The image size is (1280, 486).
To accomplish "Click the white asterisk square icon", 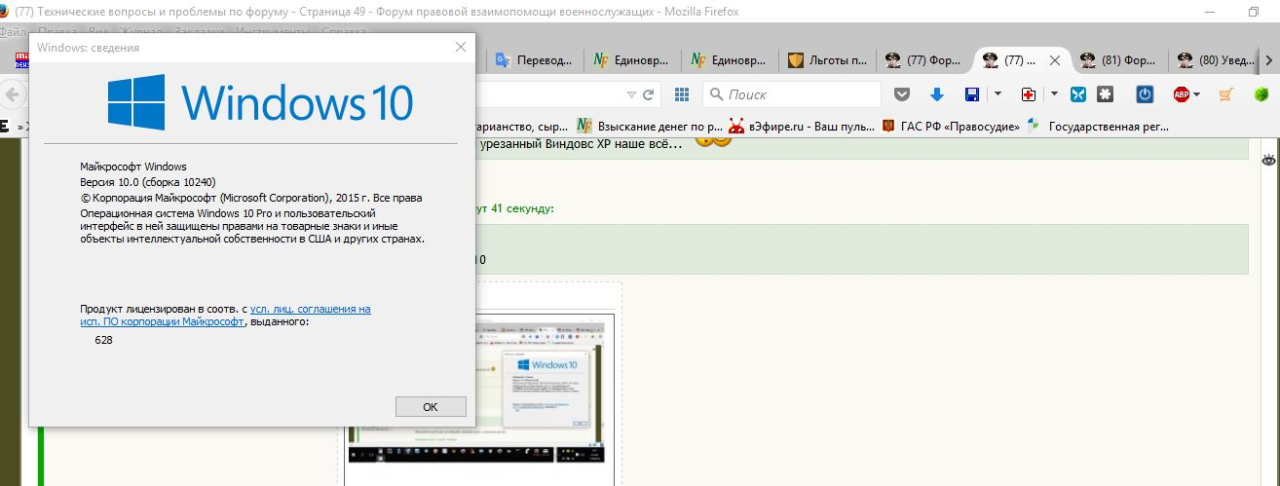I will (1105, 94).
